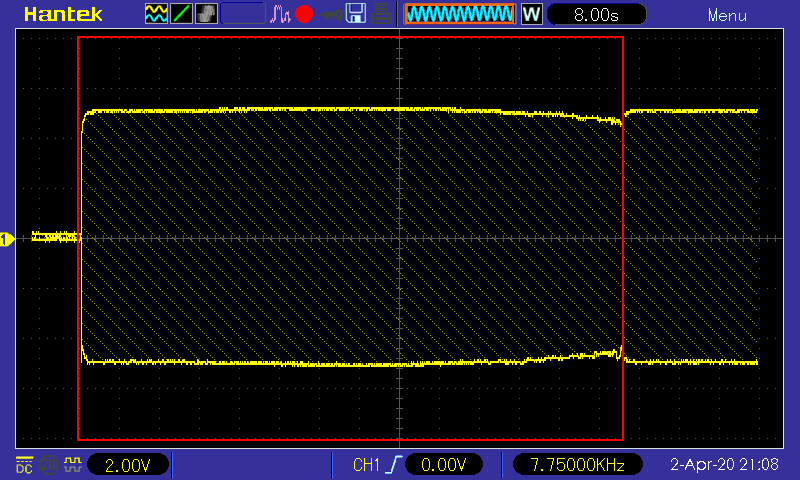
Task: Click the 0.00V trigger level readout
Action: (x=443, y=465)
